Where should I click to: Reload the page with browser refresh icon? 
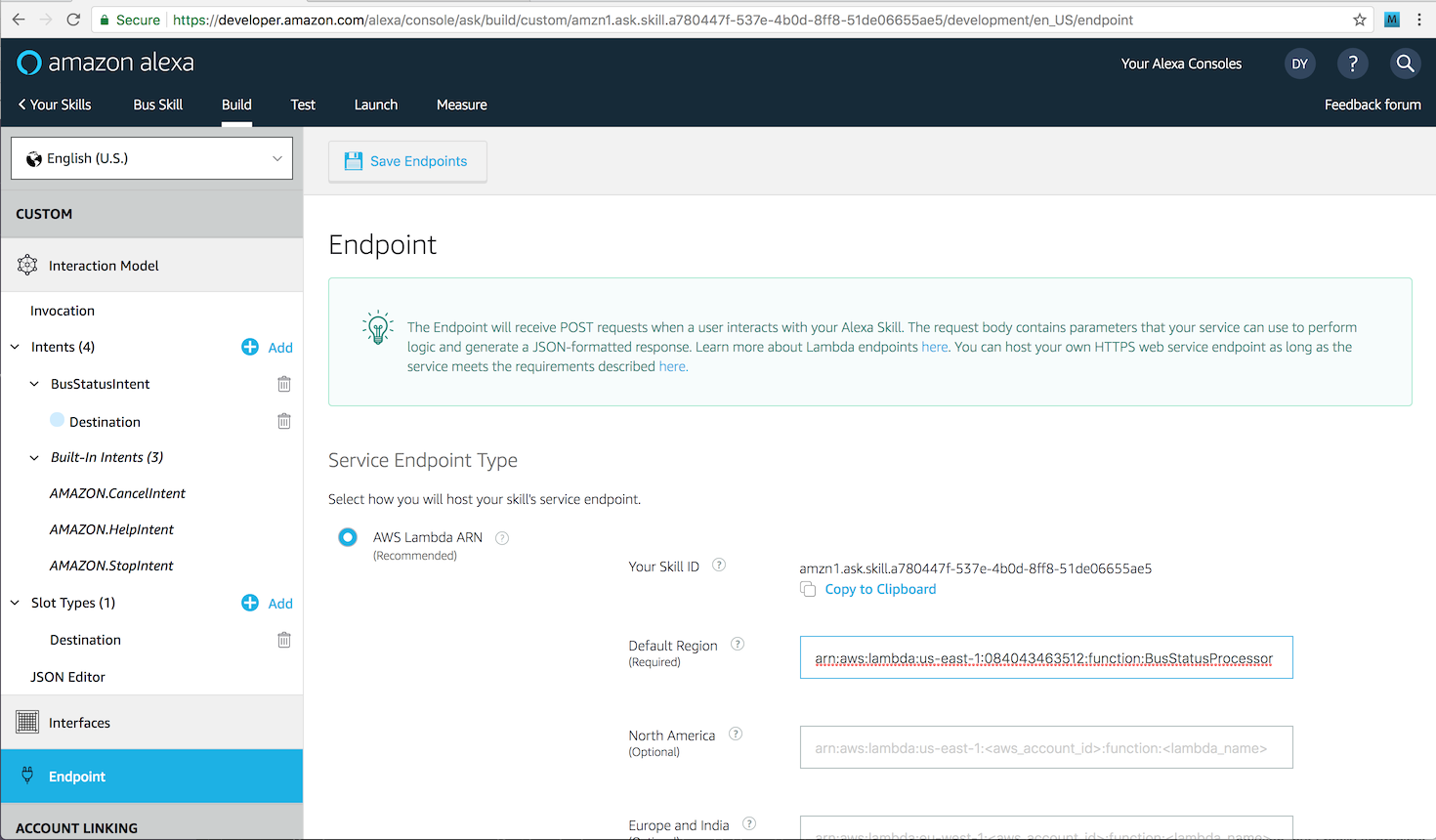pyautogui.click(x=73, y=20)
